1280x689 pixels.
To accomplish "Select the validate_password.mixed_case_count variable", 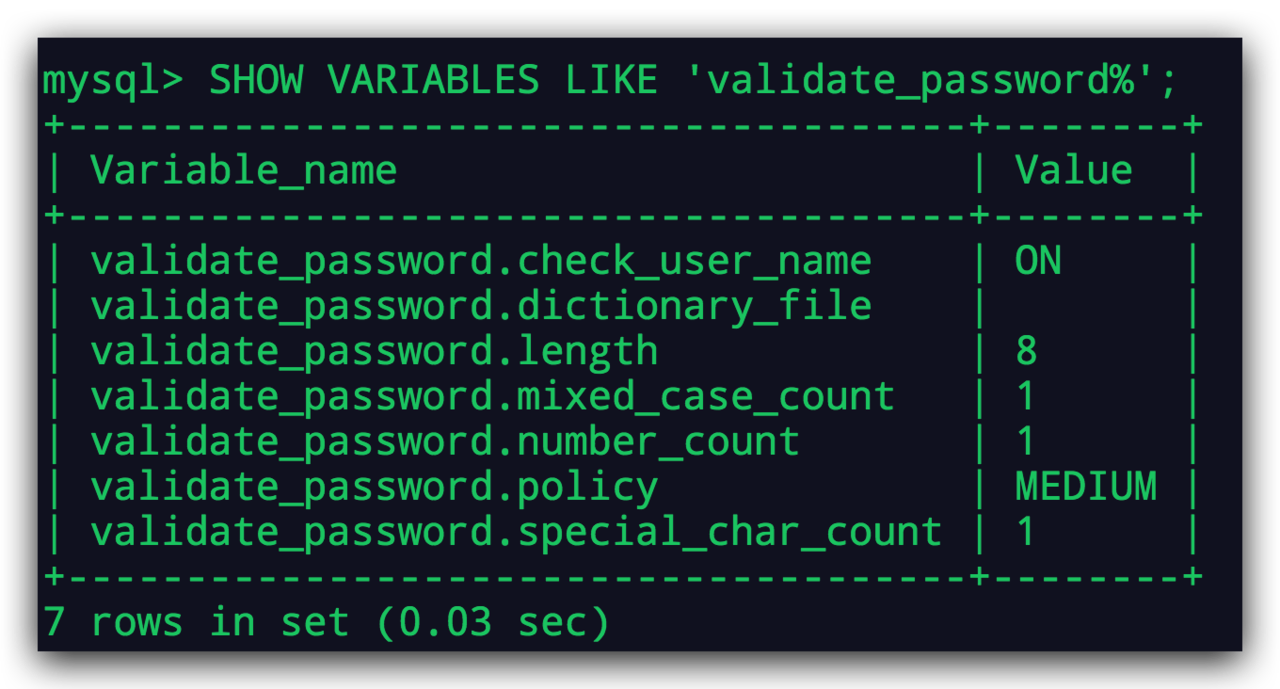I will click(493, 397).
